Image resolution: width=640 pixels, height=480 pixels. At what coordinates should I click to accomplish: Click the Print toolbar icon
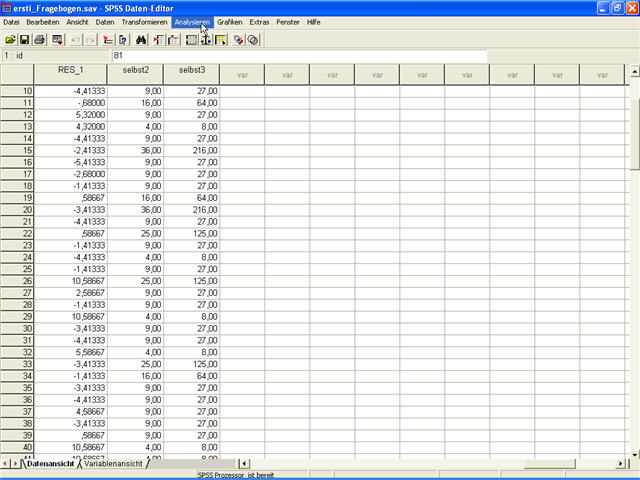coord(40,39)
